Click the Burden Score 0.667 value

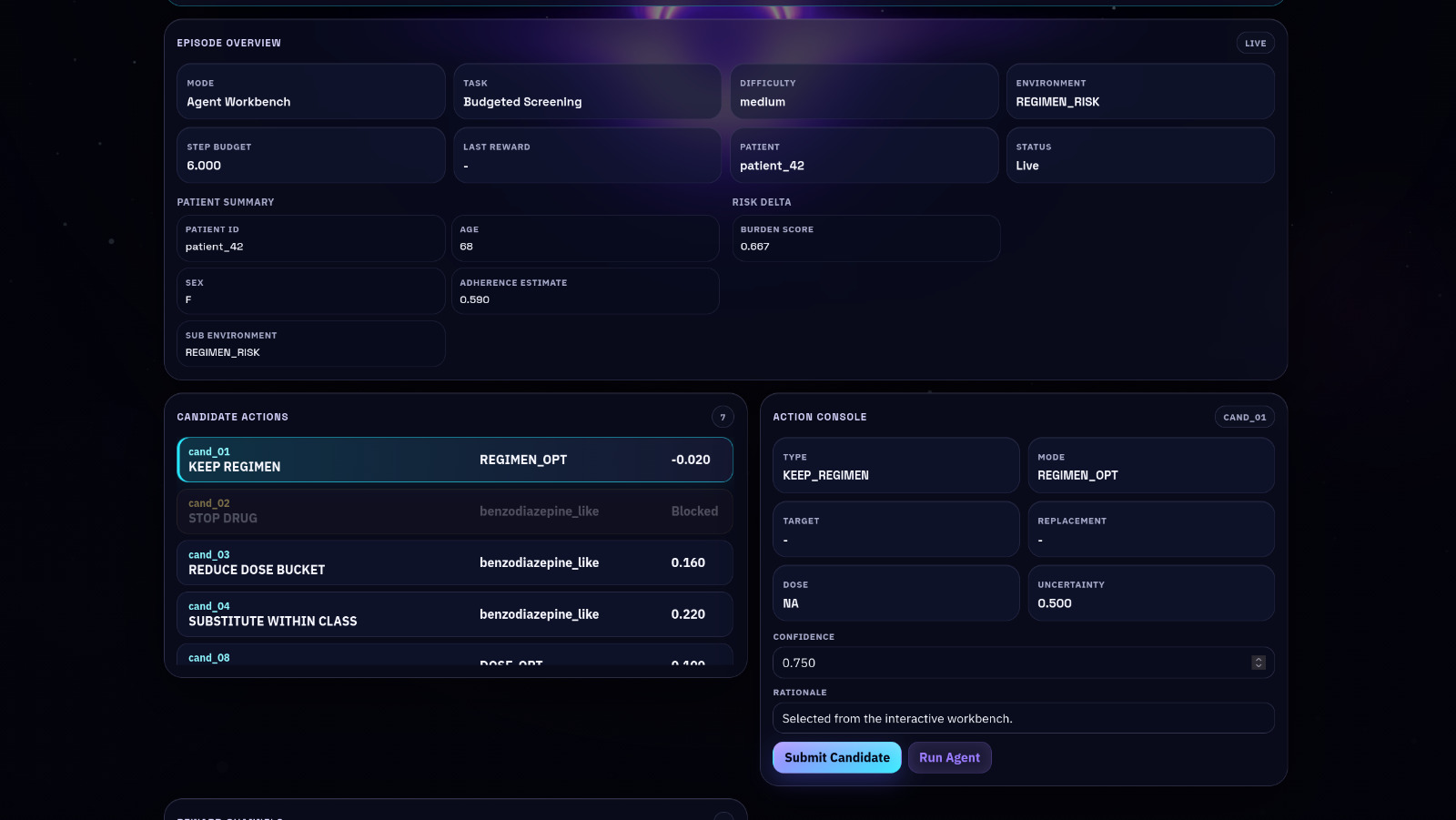(754, 247)
